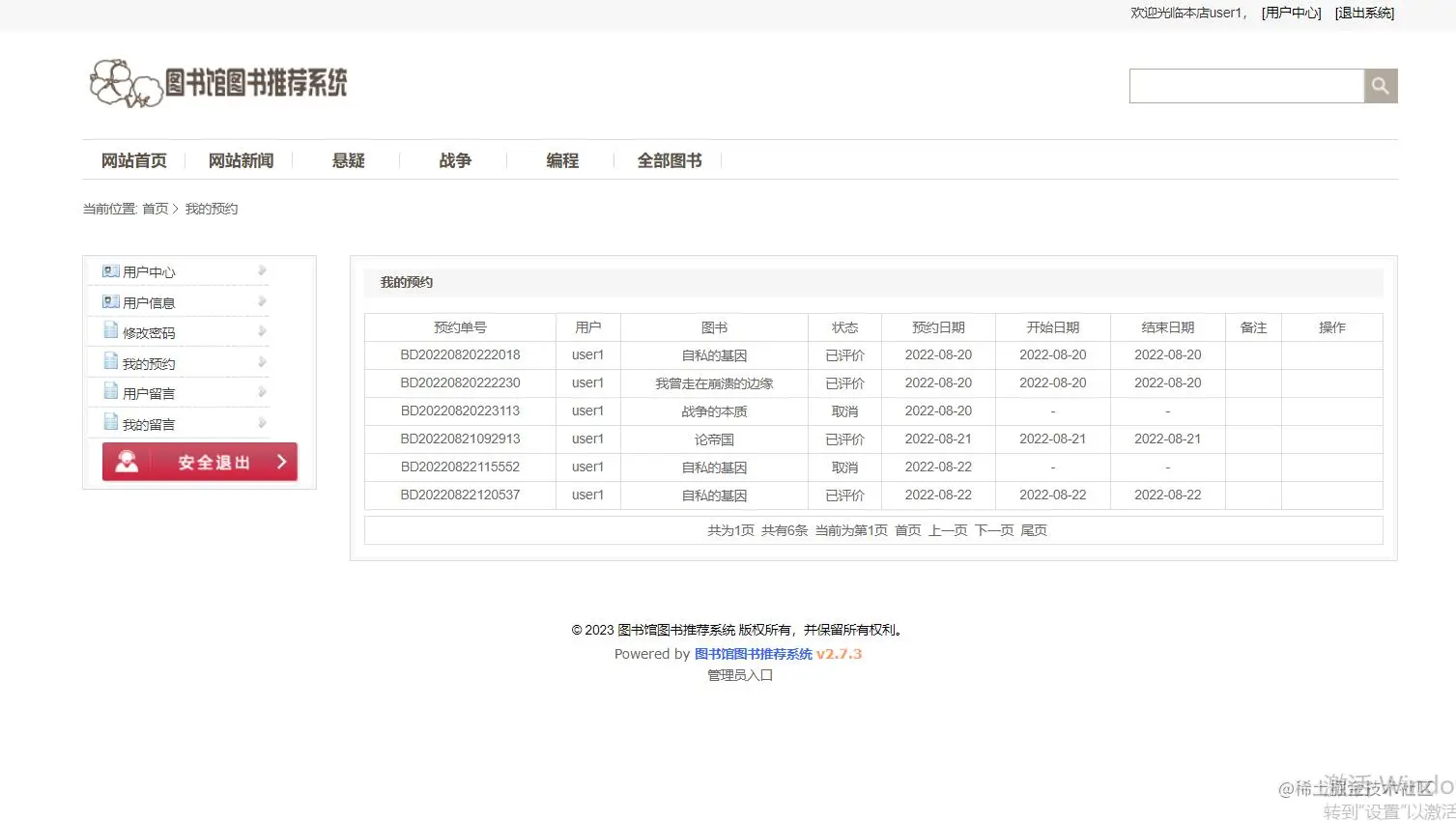Click 已评价 status in 论帝国 row
Image resolution: width=1456 pixels, height=821 pixels.
tap(844, 439)
